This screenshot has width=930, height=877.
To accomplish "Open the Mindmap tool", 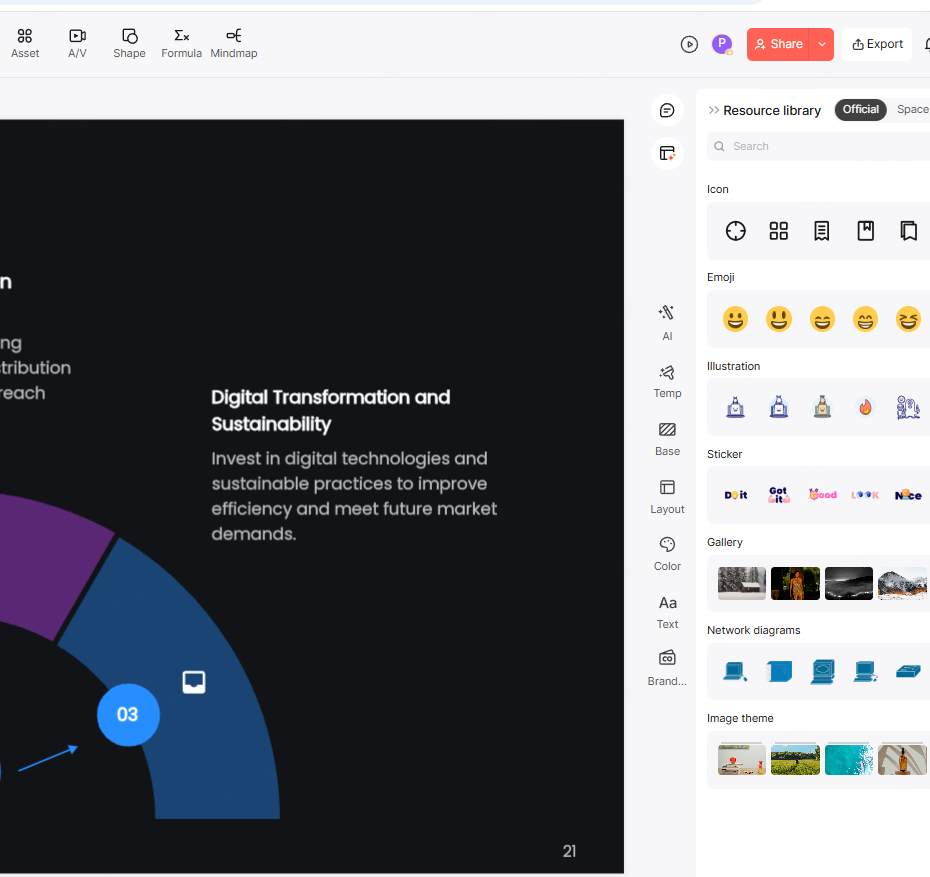I will click(234, 43).
